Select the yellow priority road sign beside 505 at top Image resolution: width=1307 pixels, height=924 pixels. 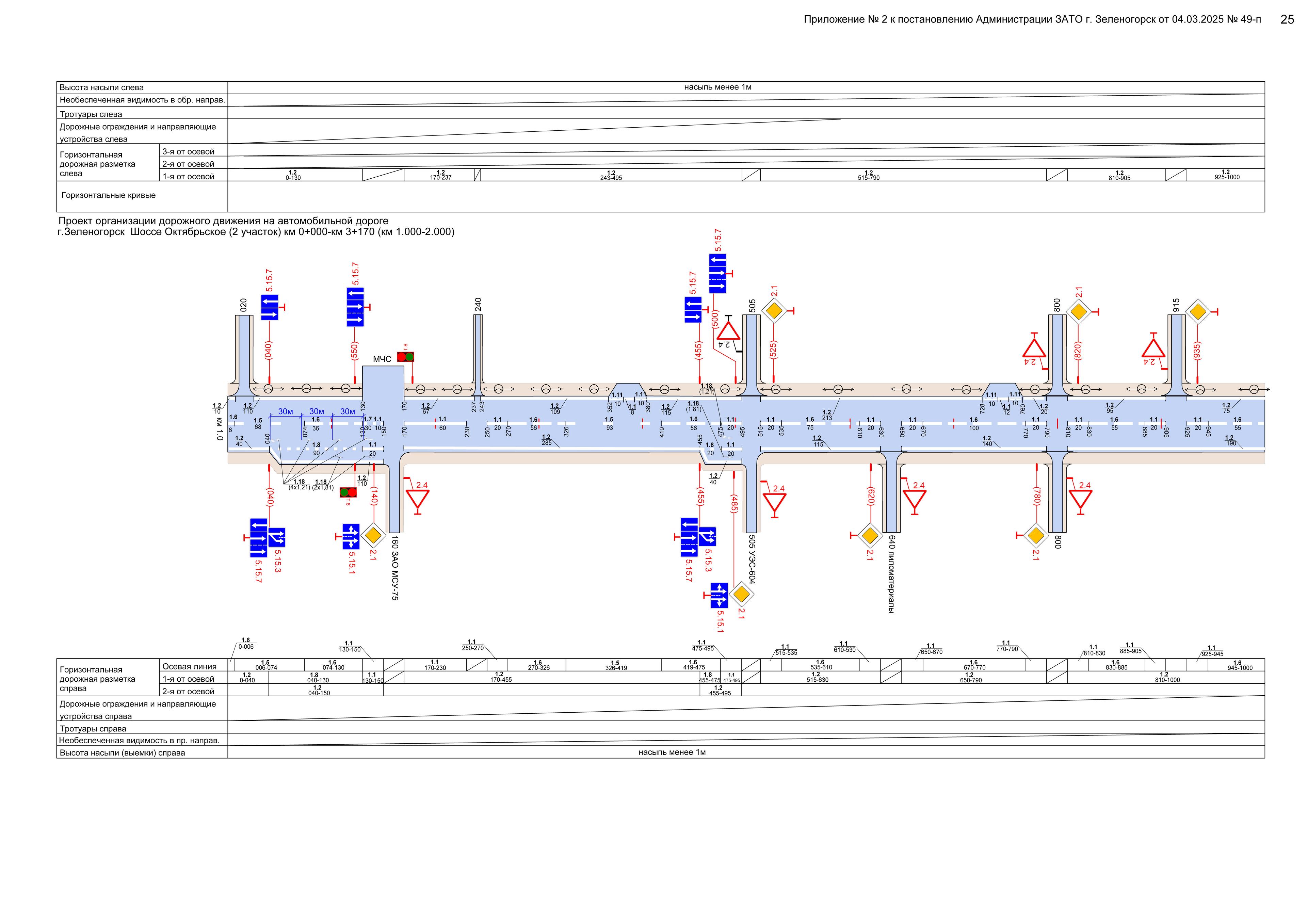[x=774, y=311]
